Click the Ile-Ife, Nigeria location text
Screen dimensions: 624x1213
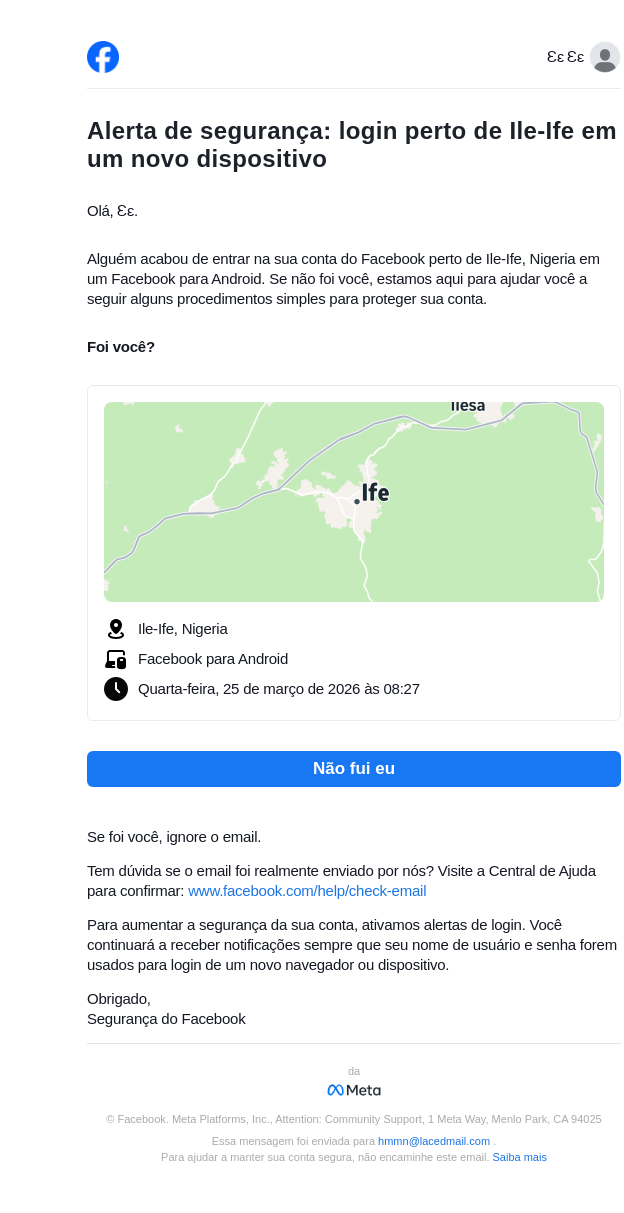click(x=183, y=629)
